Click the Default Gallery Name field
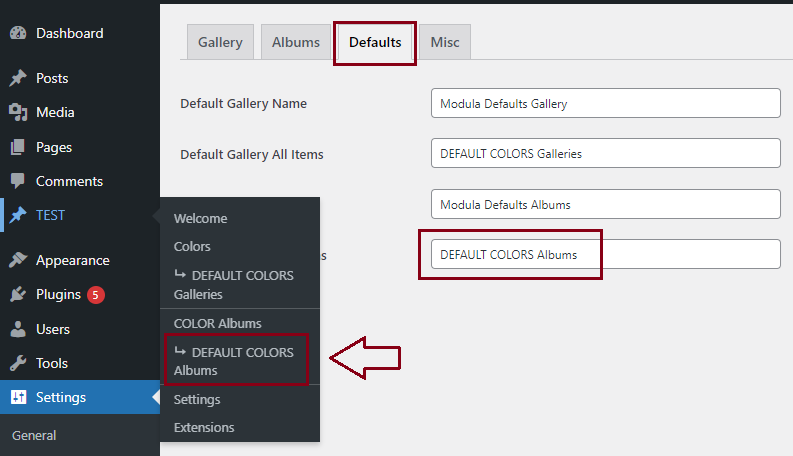Image resolution: width=793 pixels, height=456 pixels. 605,103
